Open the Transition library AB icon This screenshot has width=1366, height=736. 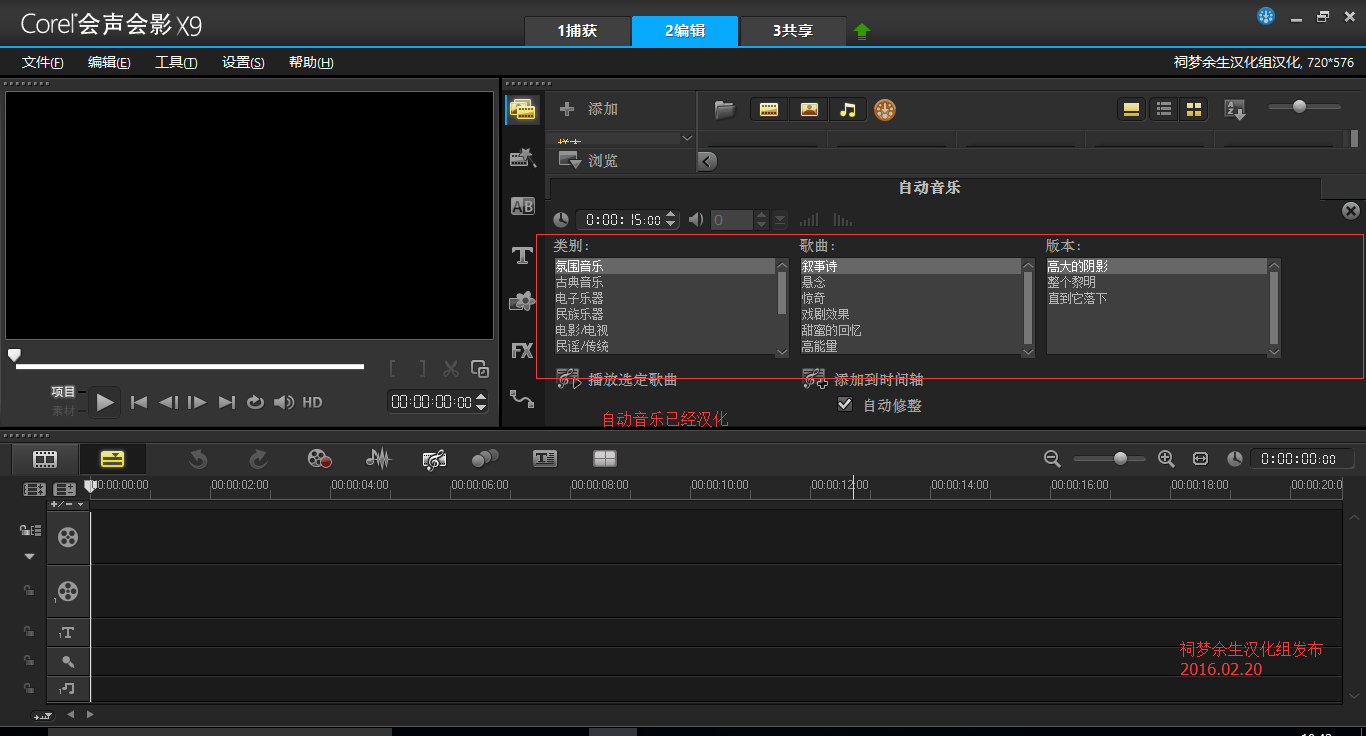coord(522,206)
